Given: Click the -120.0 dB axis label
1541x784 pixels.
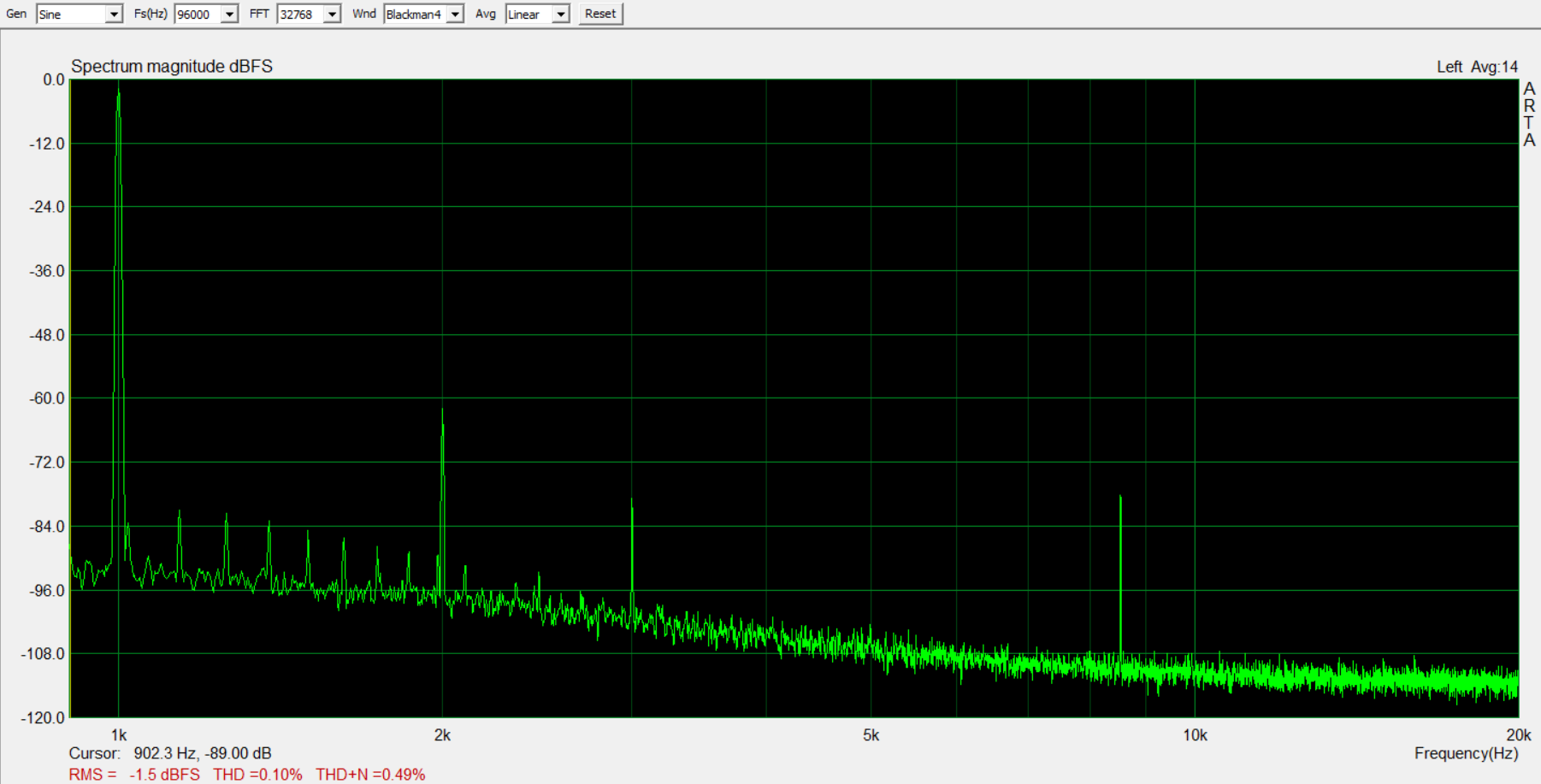Looking at the screenshot, I should click(x=43, y=717).
